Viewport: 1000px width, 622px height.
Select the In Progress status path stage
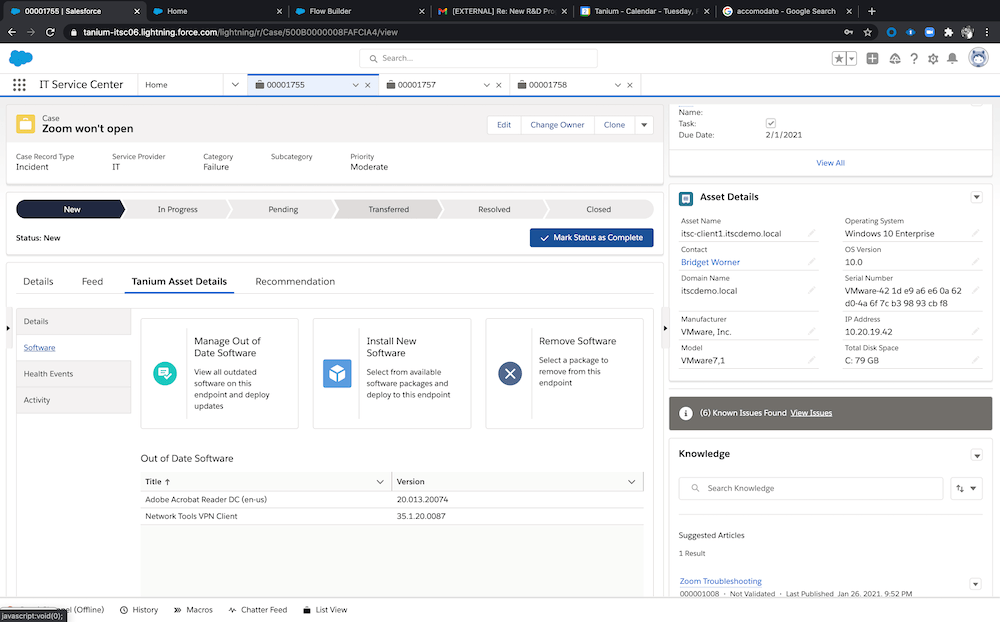(x=177, y=210)
